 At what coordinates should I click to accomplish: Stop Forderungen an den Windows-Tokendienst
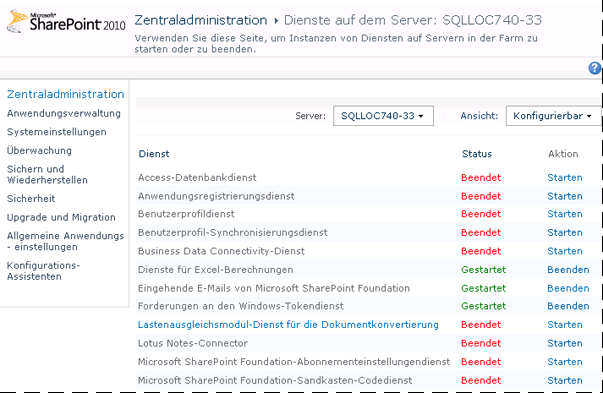point(568,306)
